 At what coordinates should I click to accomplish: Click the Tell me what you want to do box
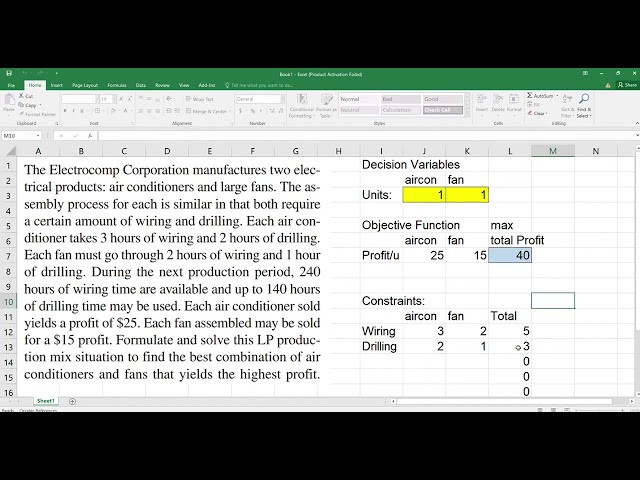click(x=260, y=85)
